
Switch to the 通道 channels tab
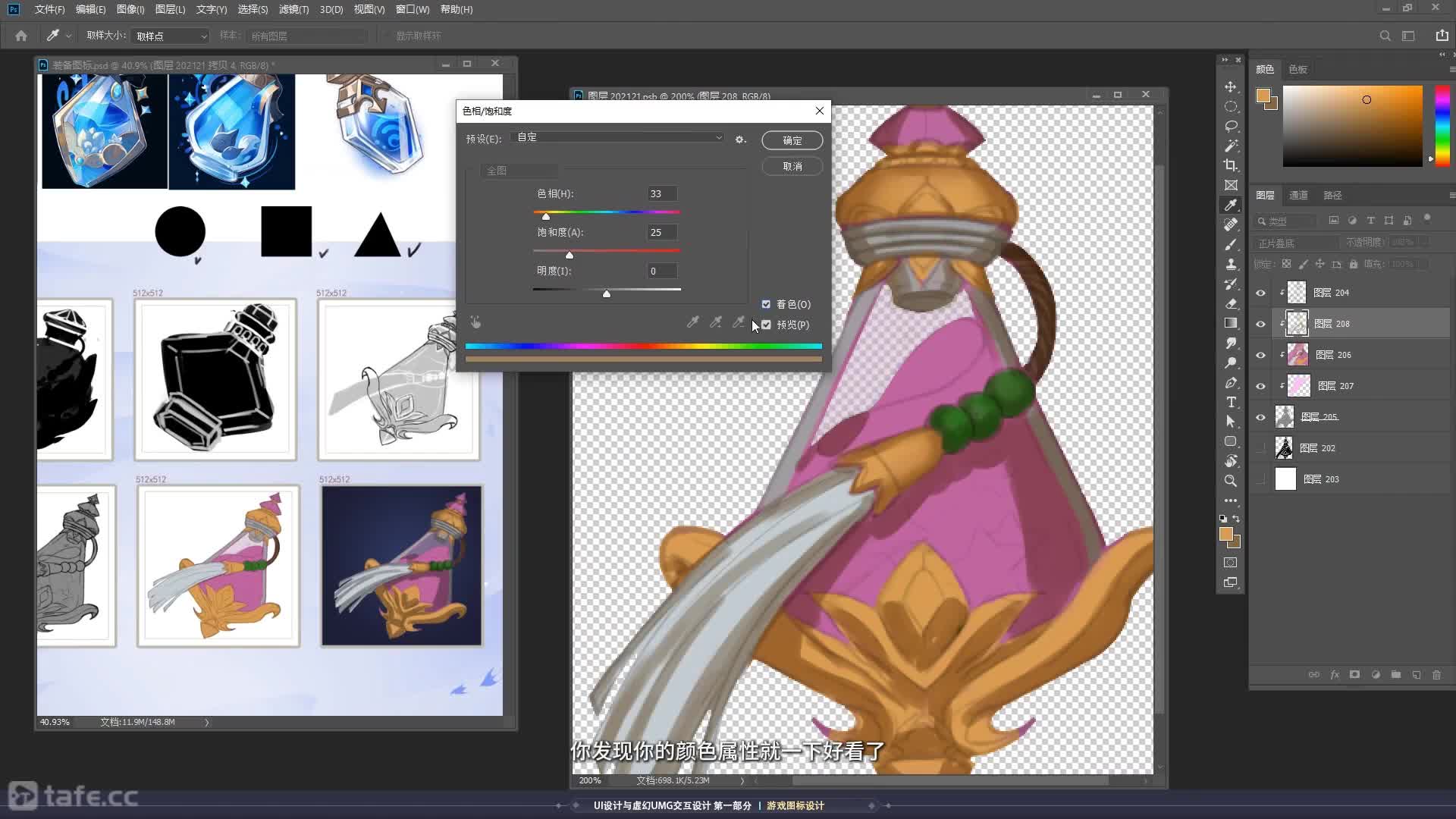1298,195
